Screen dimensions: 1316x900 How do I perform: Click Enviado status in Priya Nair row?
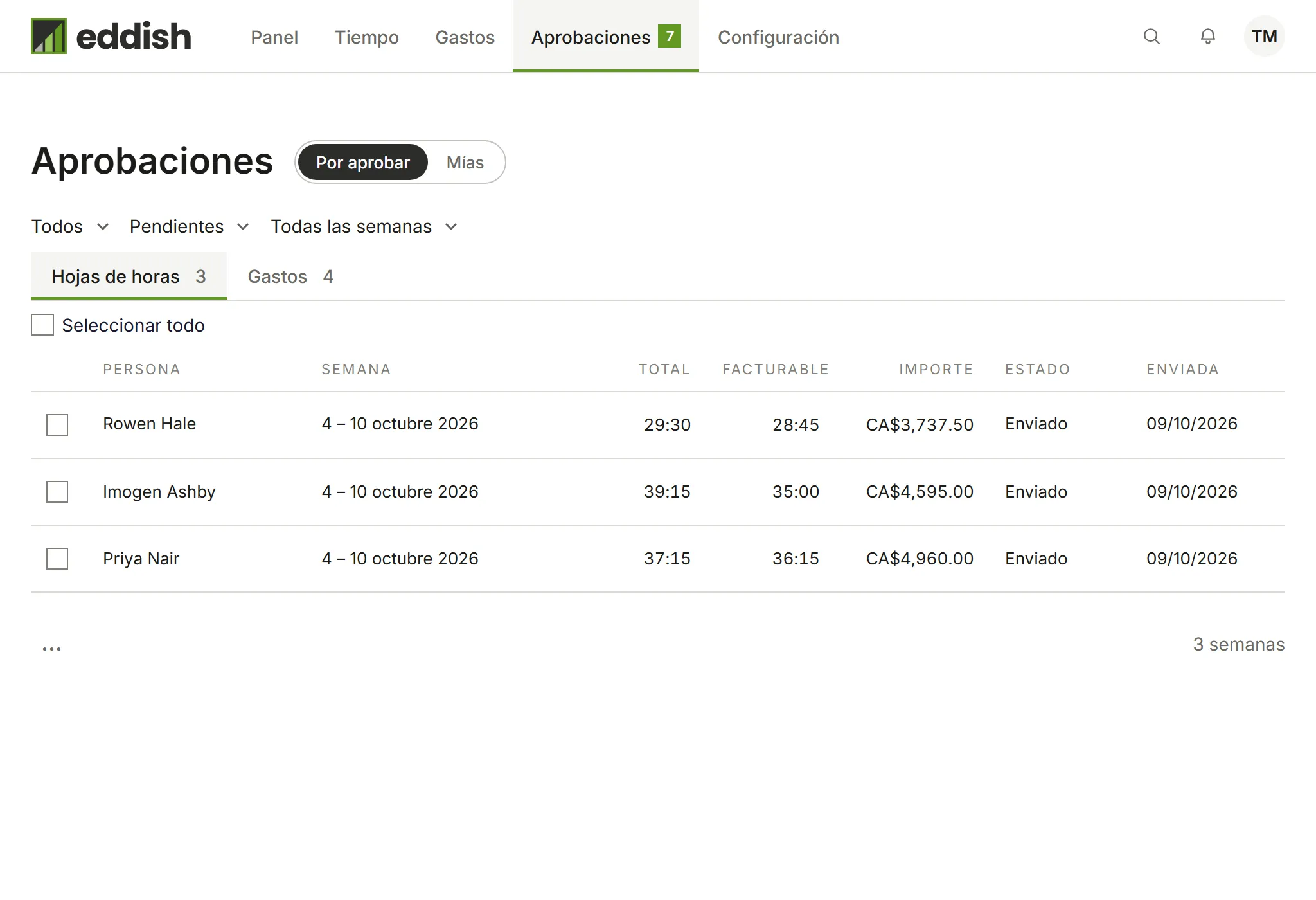click(x=1036, y=559)
